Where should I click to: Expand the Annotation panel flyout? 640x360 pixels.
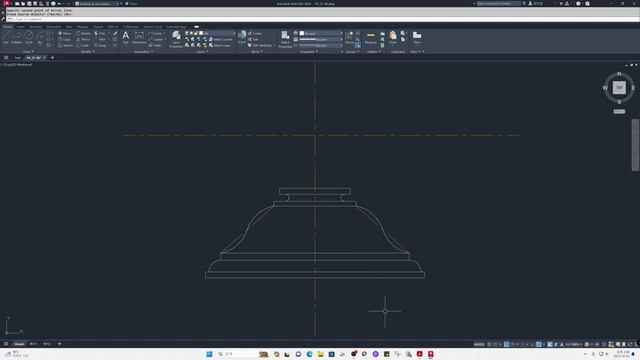pyautogui.click(x=144, y=52)
